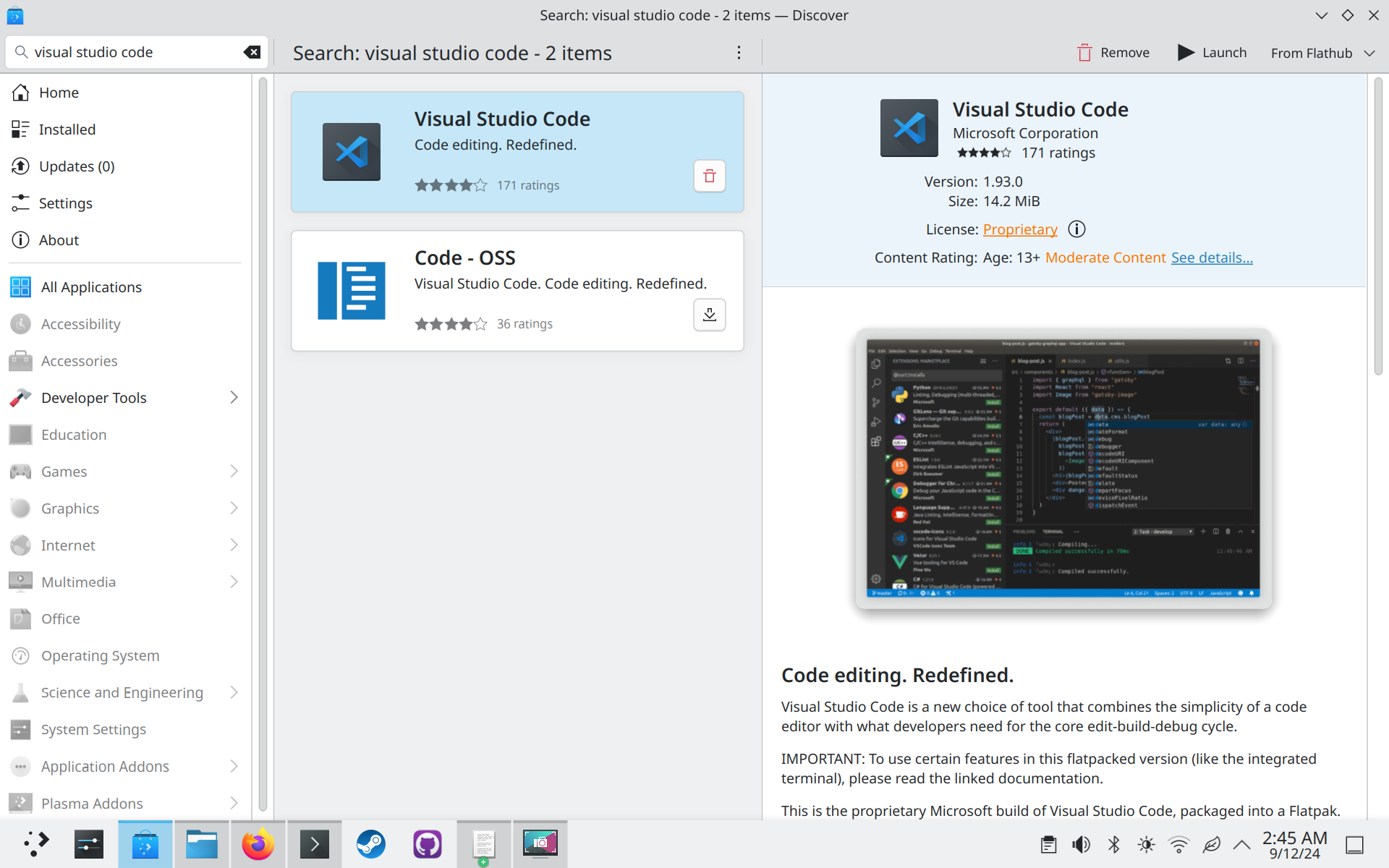The image size is (1389, 868).
Task: Open the Installed apps page
Action: 125,129
